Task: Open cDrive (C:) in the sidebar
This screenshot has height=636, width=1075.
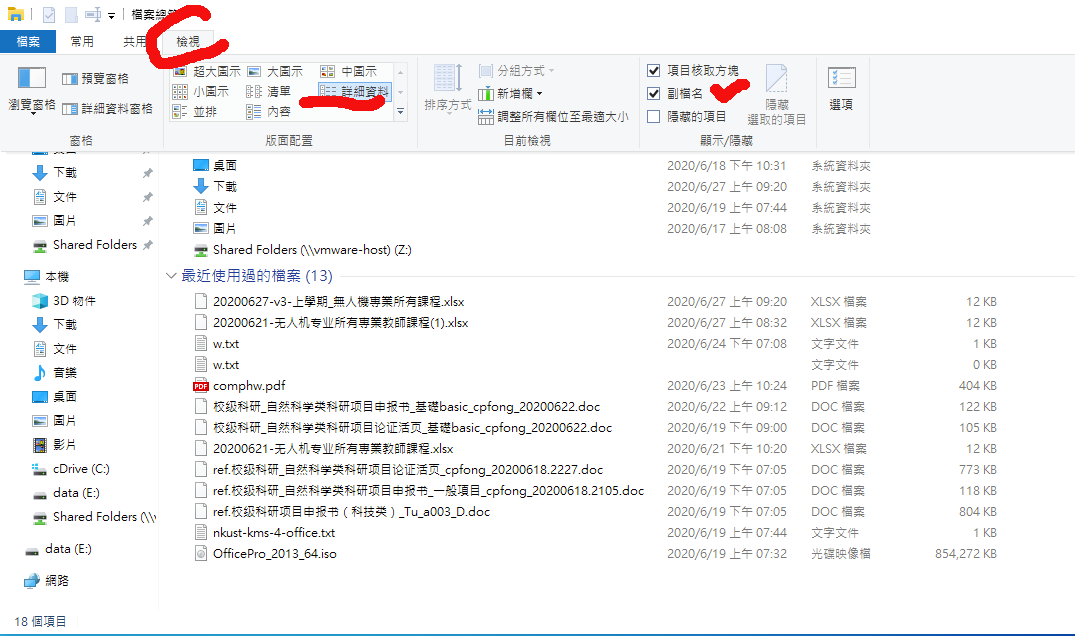Action: click(81, 469)
